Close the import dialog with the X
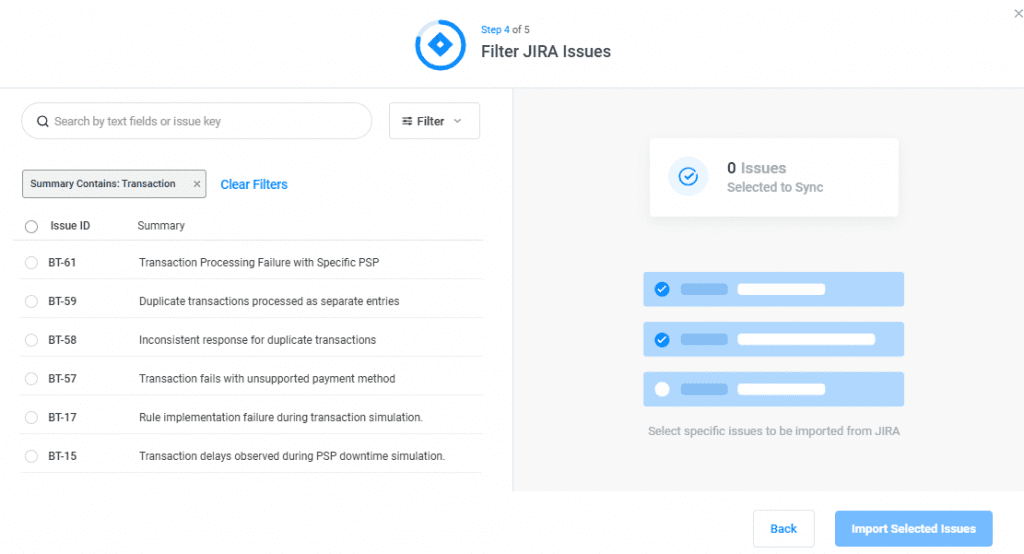The width and height of the screenshot is (1024, 554). click(1018, 12)
